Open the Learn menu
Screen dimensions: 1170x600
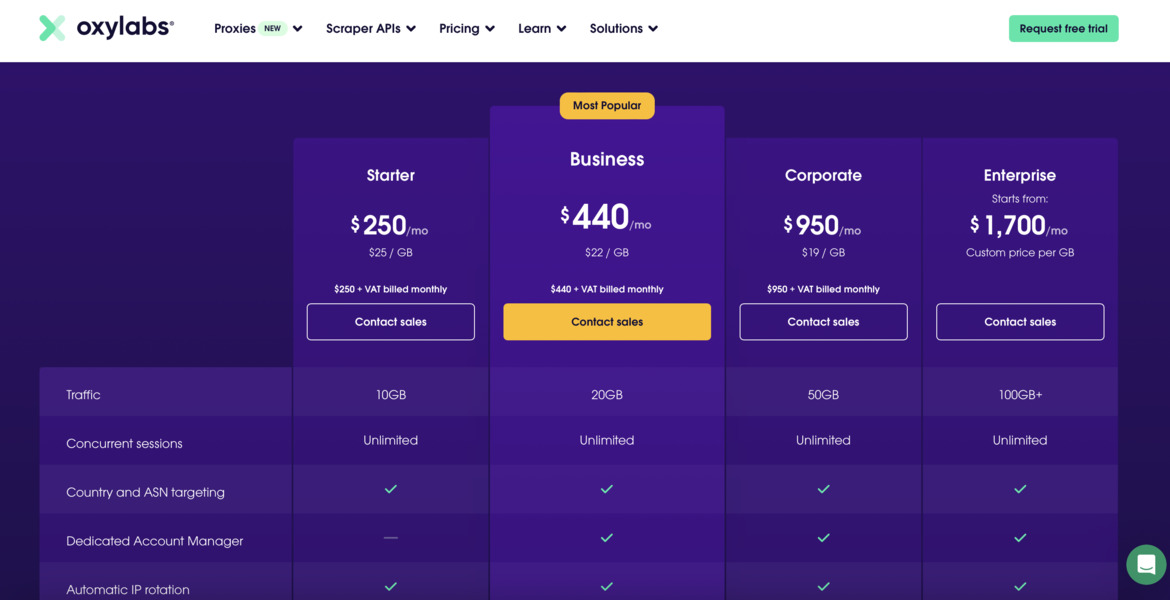(542, 28)
